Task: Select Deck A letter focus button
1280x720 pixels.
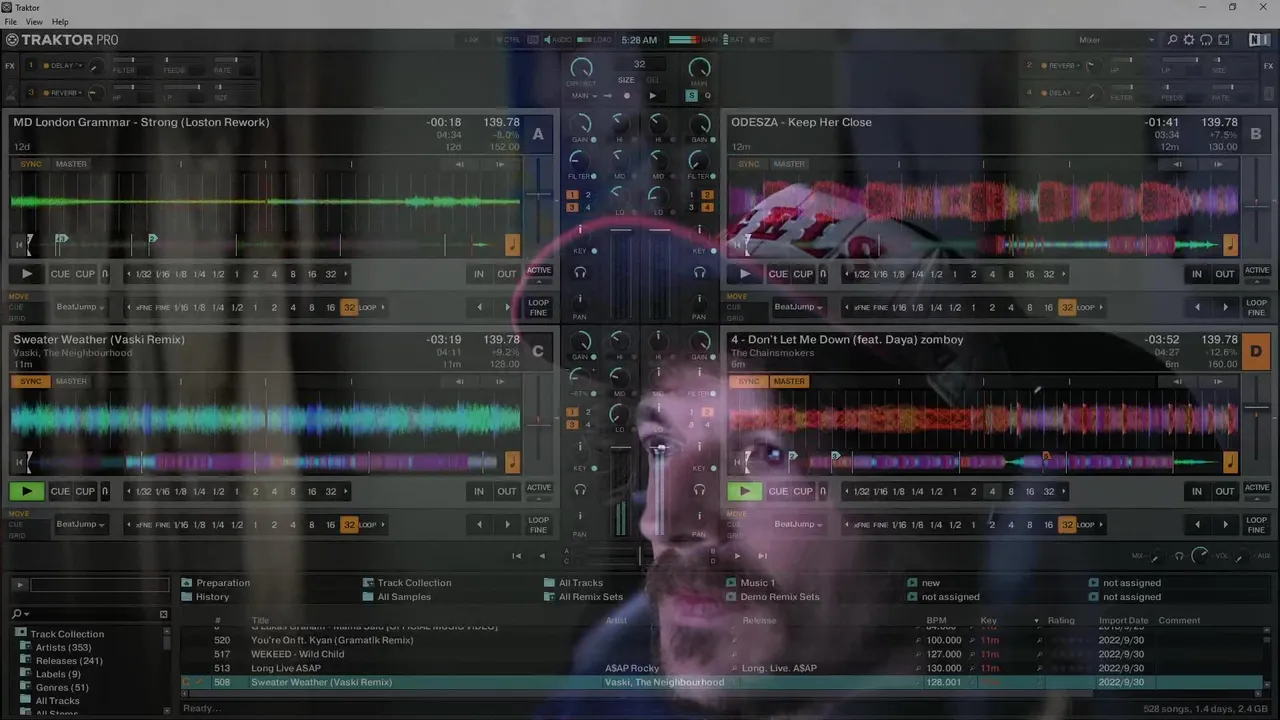Action: tap(538, 134)
